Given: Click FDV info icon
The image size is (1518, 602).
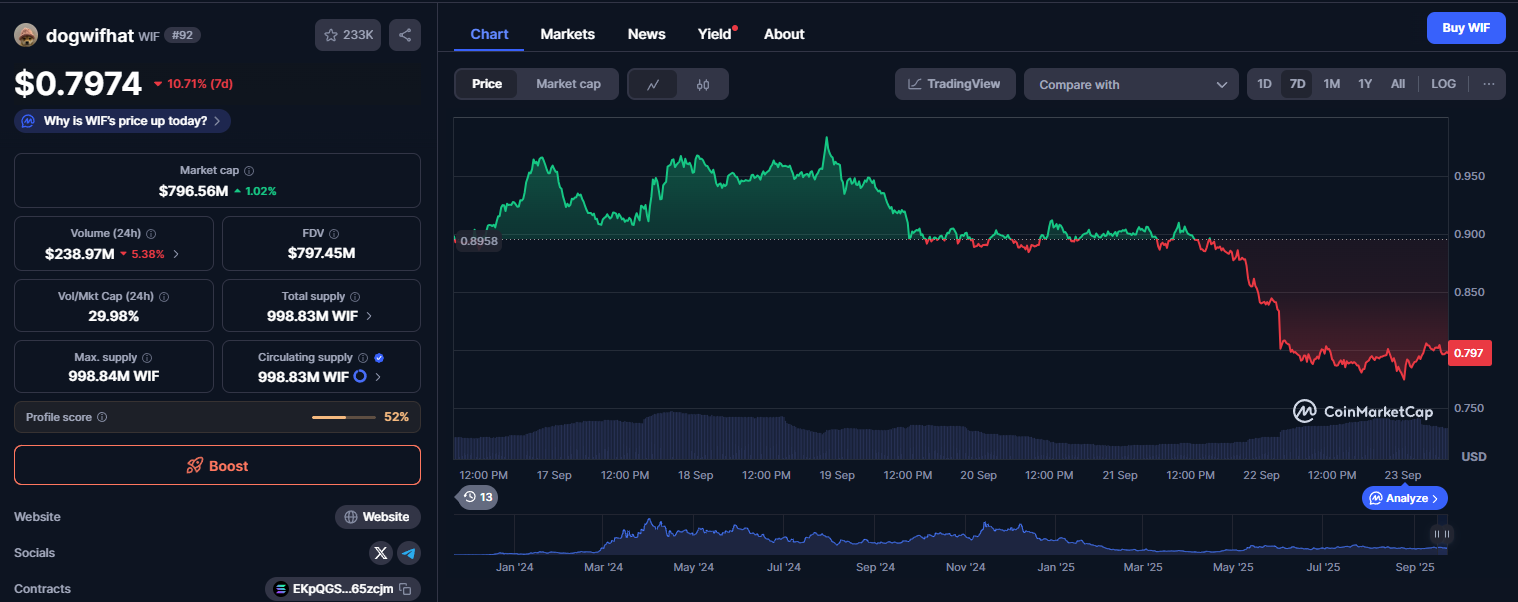Looking at the screenshot, I should coord(334,233).
